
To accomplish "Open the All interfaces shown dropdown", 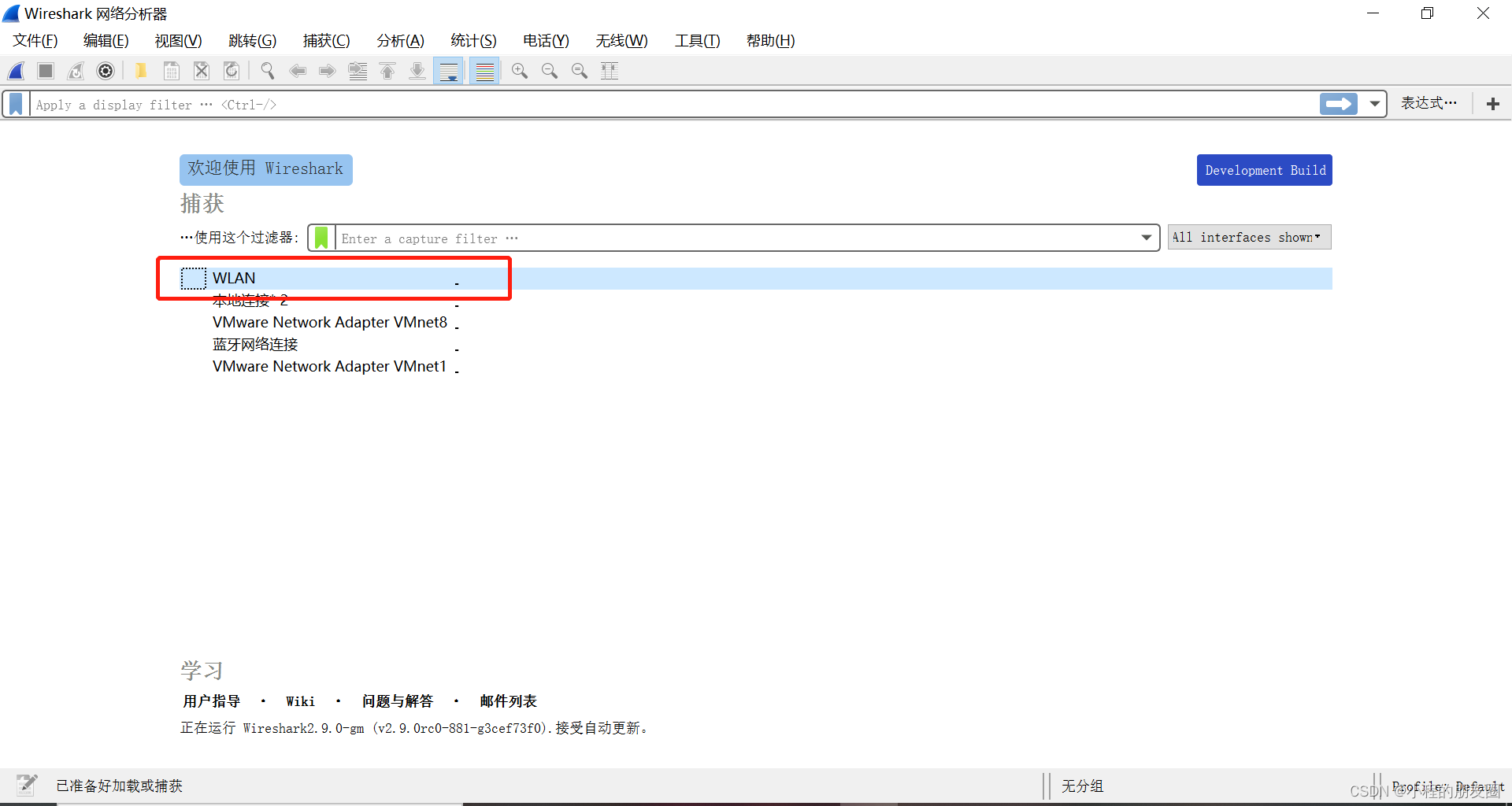I will (1249, 237).
